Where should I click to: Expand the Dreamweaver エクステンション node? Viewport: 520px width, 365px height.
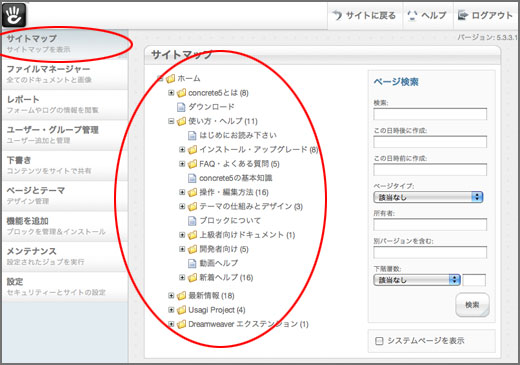coord(171,324)
